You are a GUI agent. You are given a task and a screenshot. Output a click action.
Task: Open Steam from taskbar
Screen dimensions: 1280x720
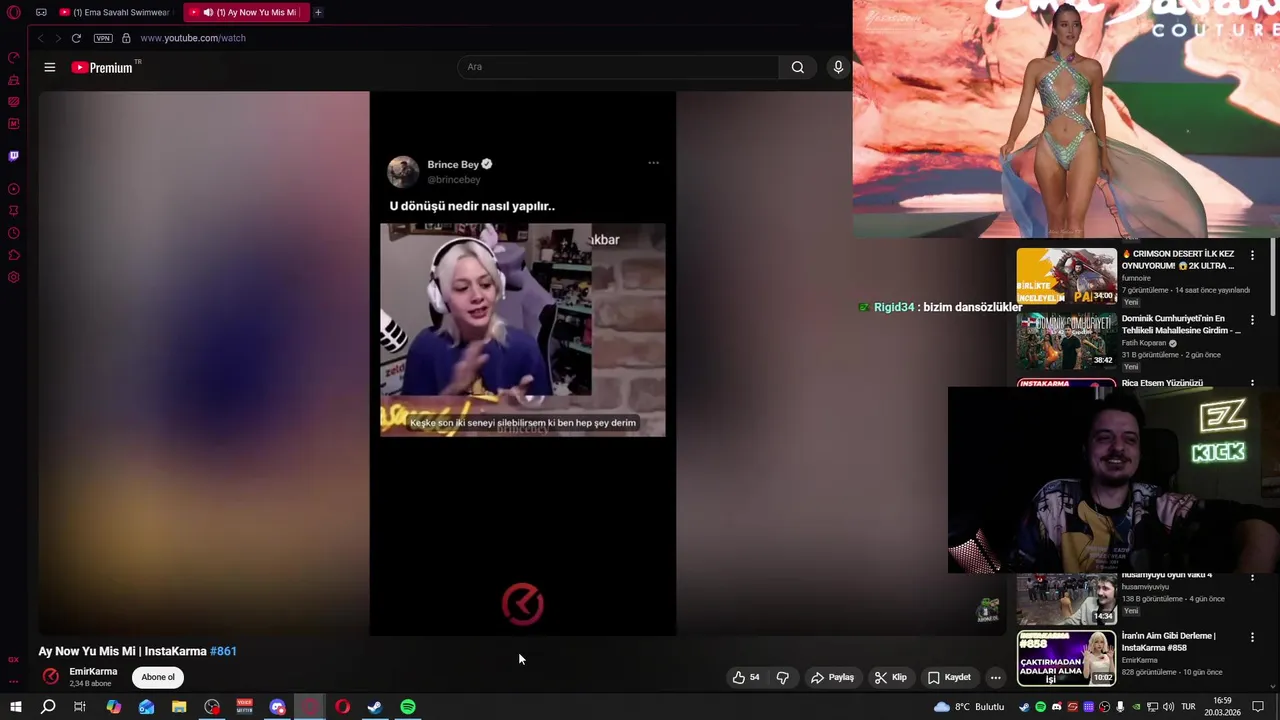(x=375, y=707)
